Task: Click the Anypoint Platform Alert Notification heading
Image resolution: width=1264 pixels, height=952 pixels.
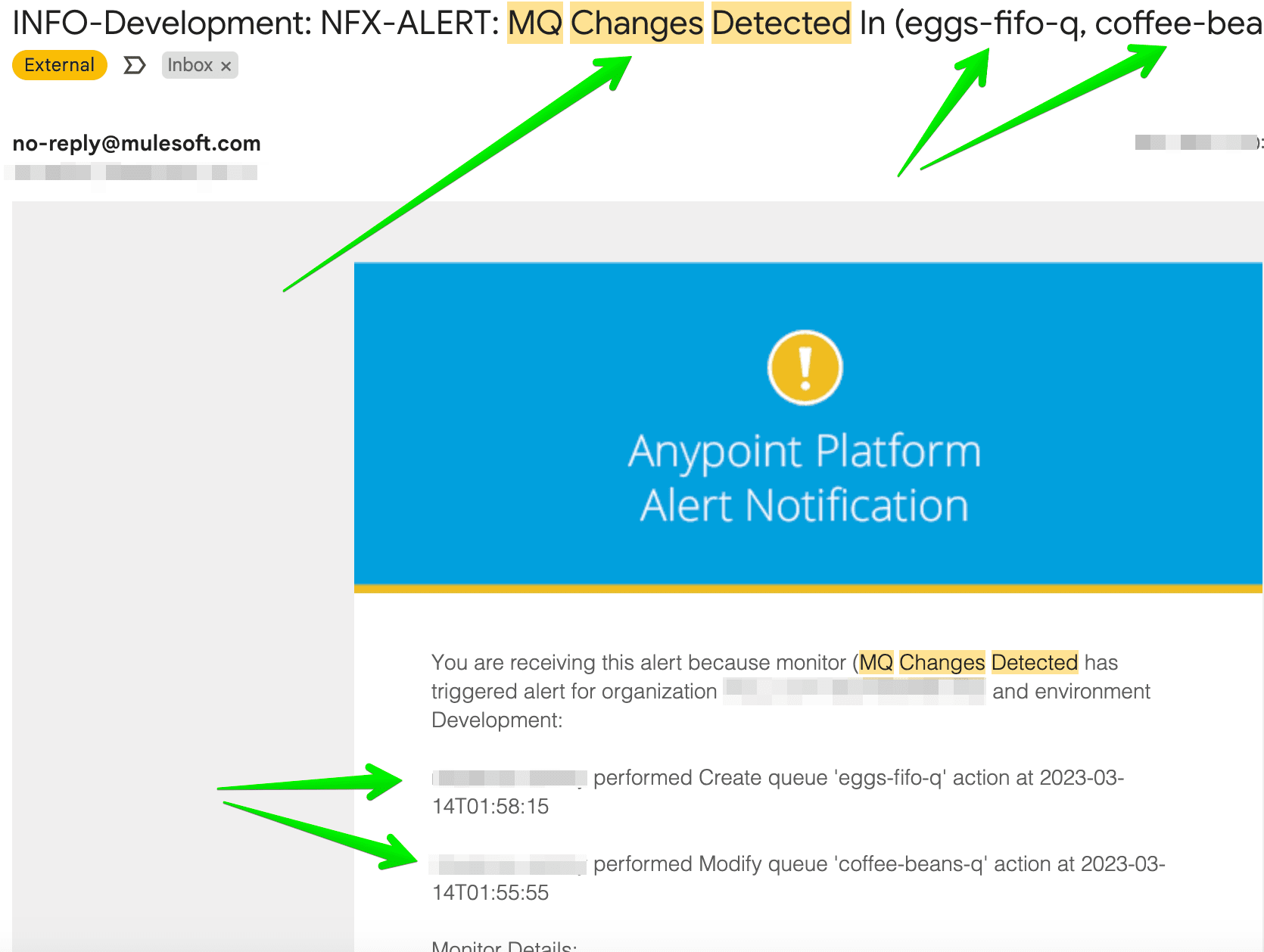Action: (x=805, y=478)
